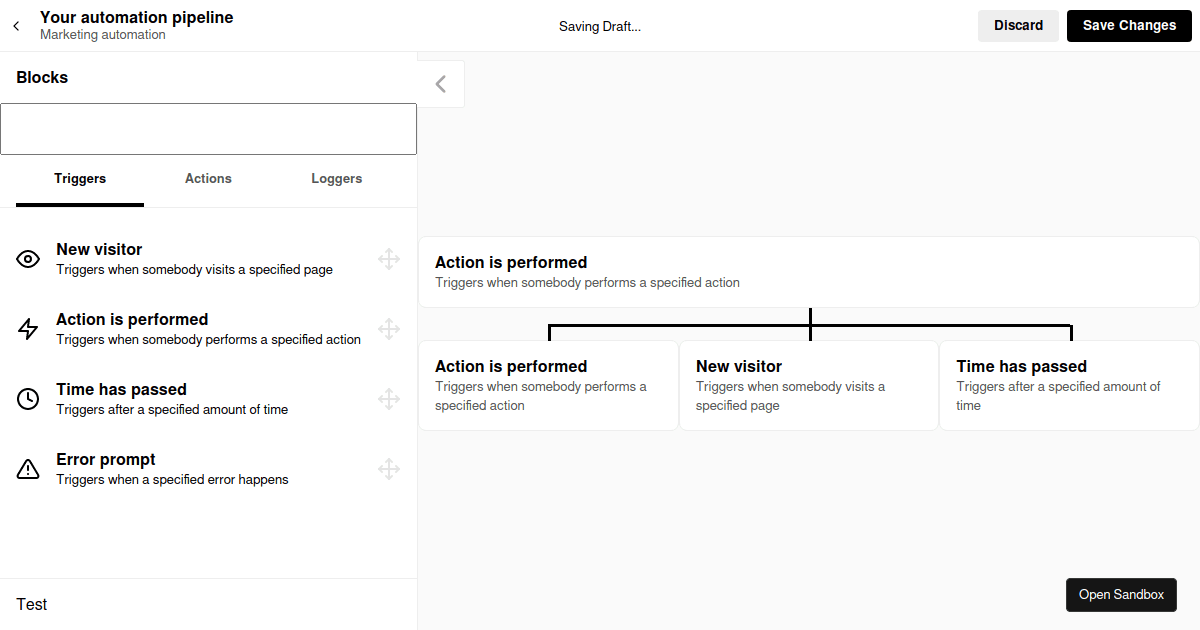
Task: Switch to the Loggers tab
Action: click(336, 178)
